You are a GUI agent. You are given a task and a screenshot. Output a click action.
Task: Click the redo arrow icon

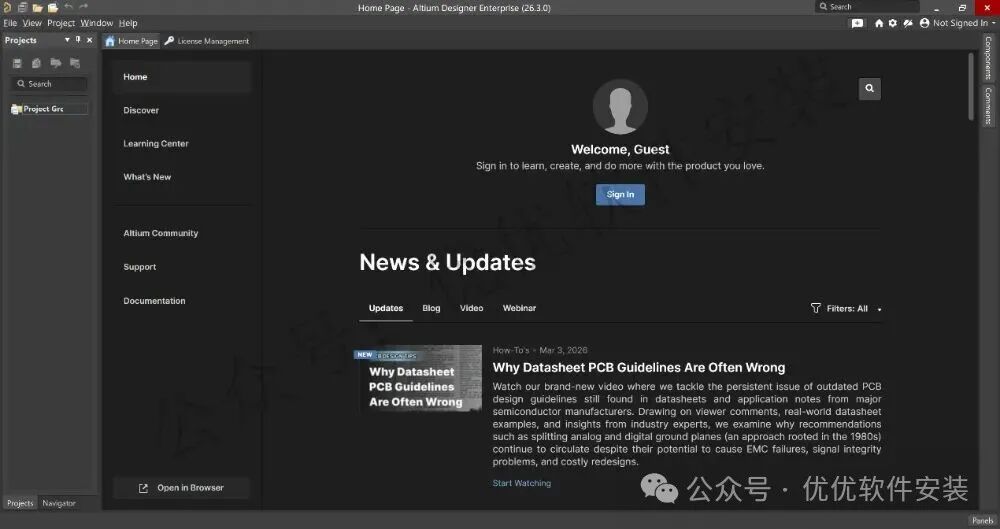pos(84,7)
